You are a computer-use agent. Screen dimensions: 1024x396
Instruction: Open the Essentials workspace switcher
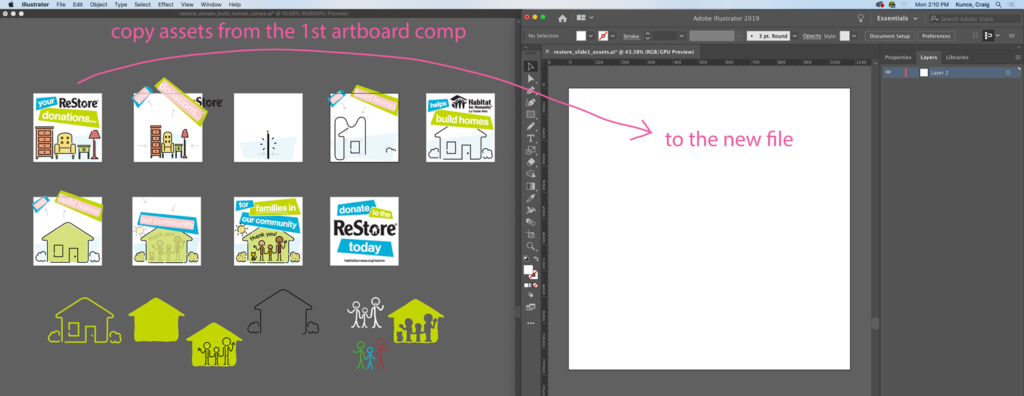pos(897,18)
